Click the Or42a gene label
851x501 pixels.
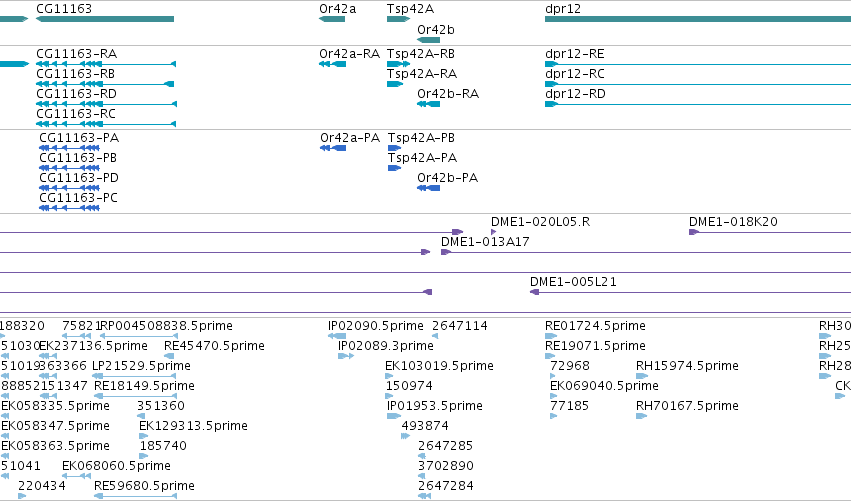(x=338, y=9)
